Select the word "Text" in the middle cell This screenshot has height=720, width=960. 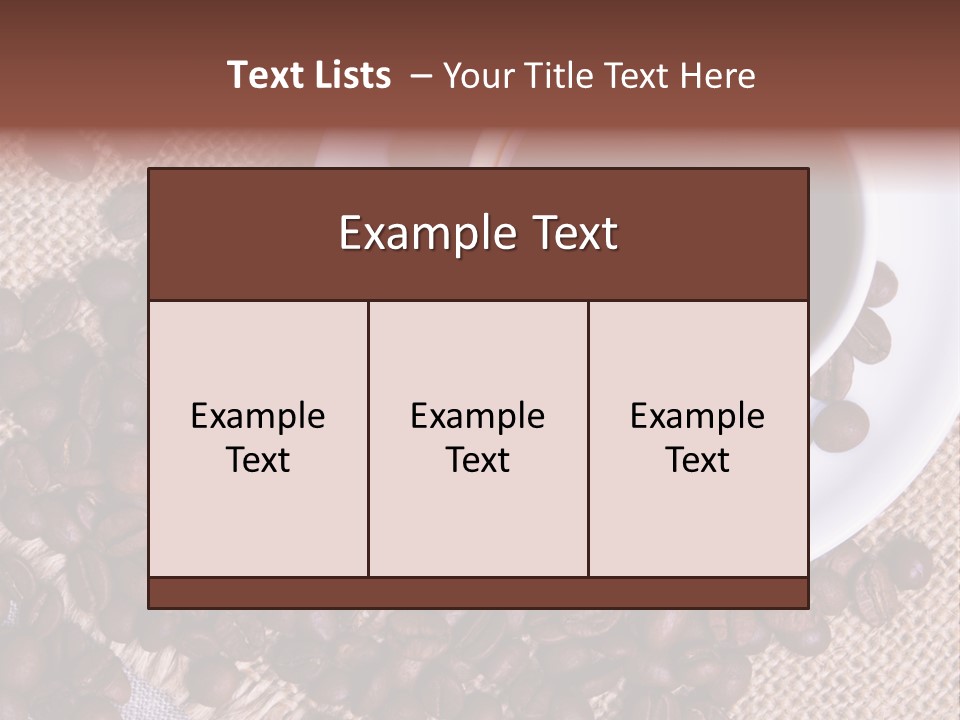pyautogui.click(x=478, y=460)
